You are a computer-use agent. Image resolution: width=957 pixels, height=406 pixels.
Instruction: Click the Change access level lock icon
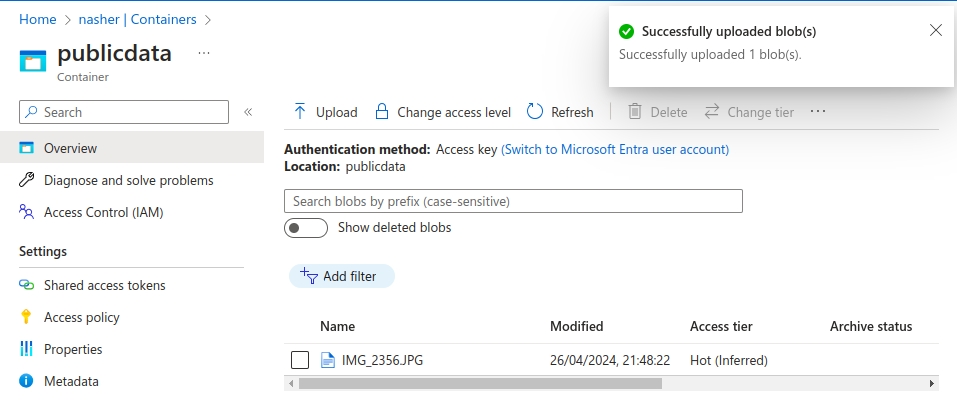point(381,112)
